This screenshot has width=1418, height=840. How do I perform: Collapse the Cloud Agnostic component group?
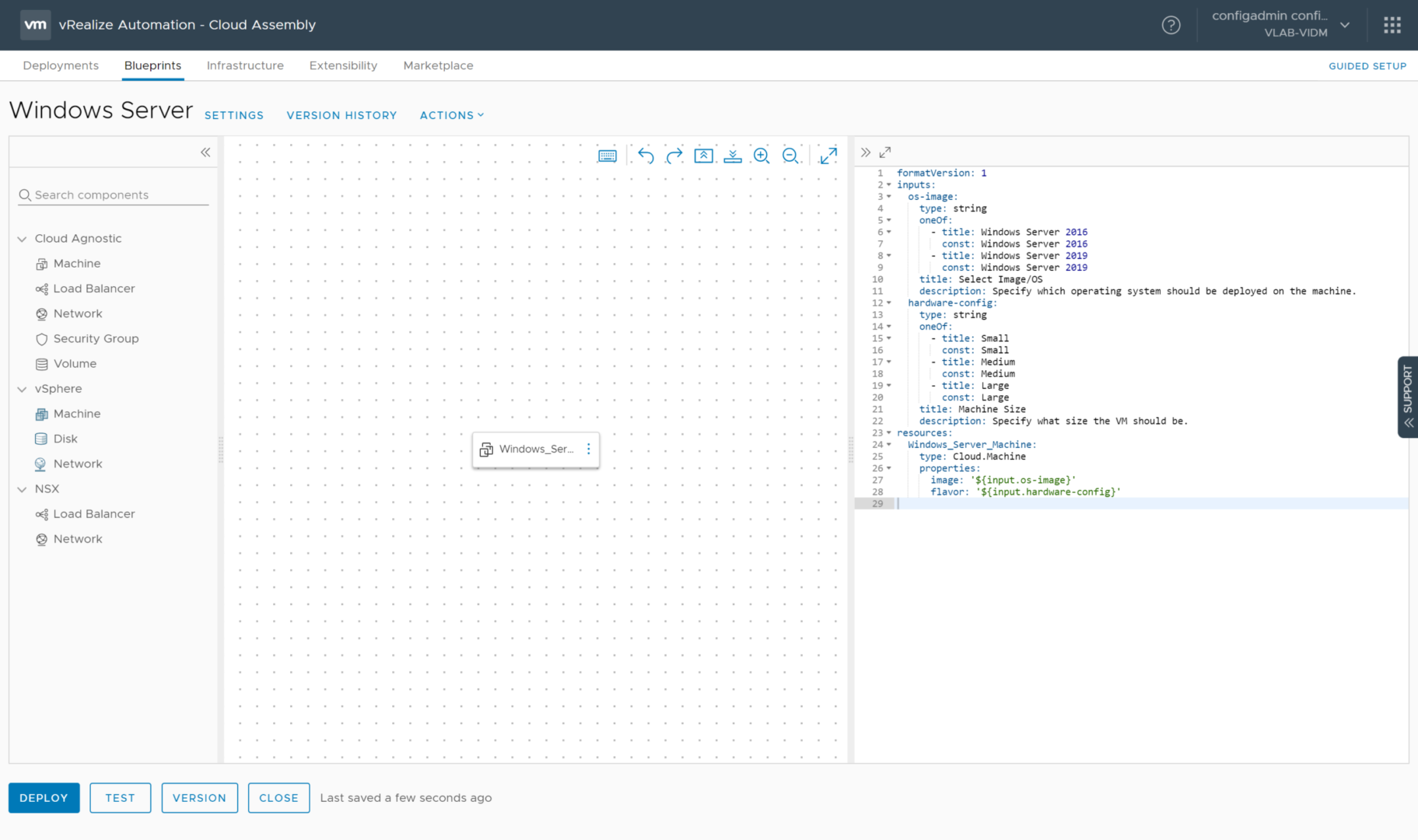point(23,239)
